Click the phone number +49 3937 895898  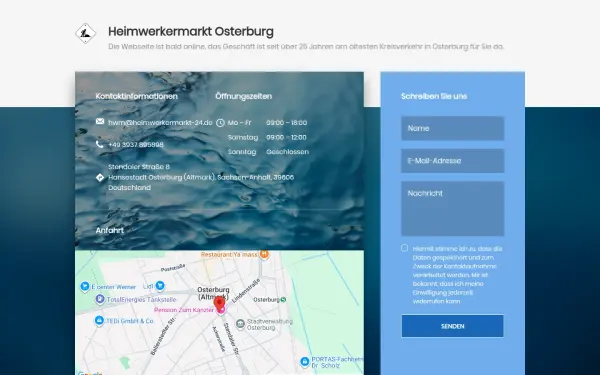(x=136, y=145)
